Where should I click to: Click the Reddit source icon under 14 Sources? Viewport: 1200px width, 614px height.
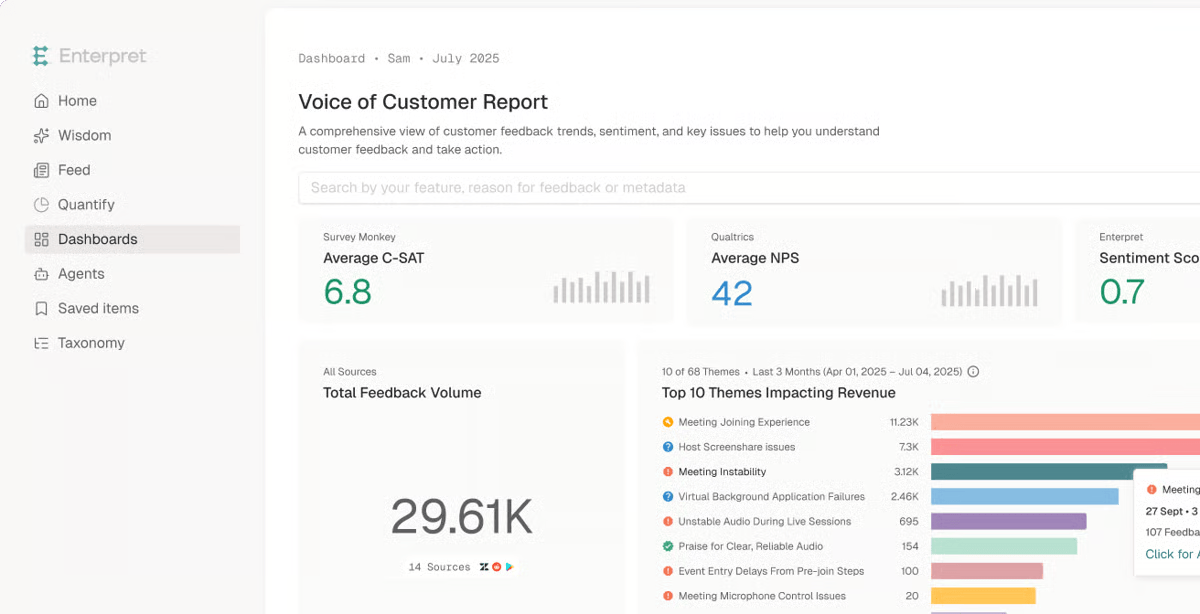pyautogui.click(x=496, y=567)
